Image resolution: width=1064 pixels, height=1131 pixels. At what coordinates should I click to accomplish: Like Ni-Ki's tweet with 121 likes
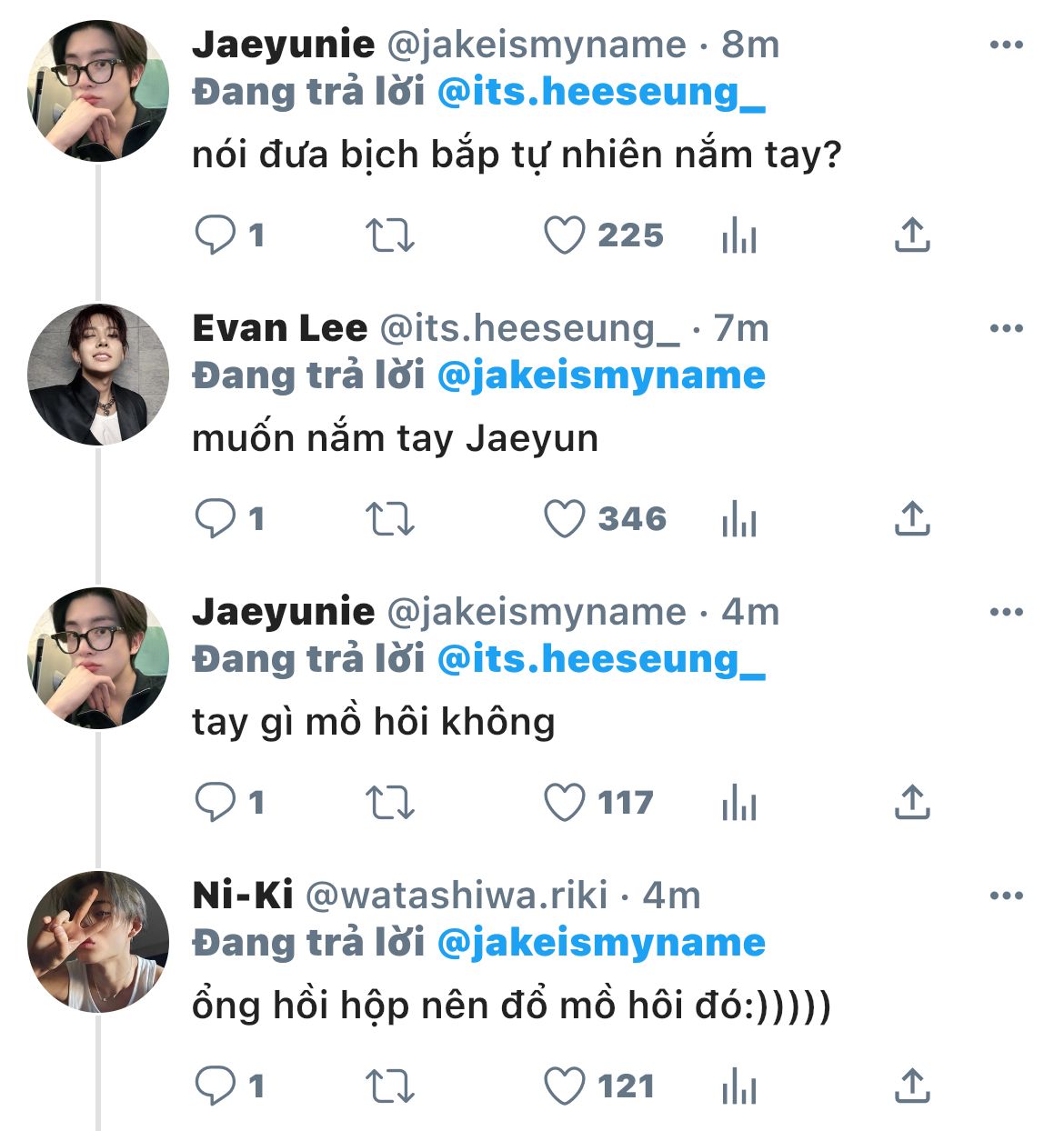coord(564,1086)
